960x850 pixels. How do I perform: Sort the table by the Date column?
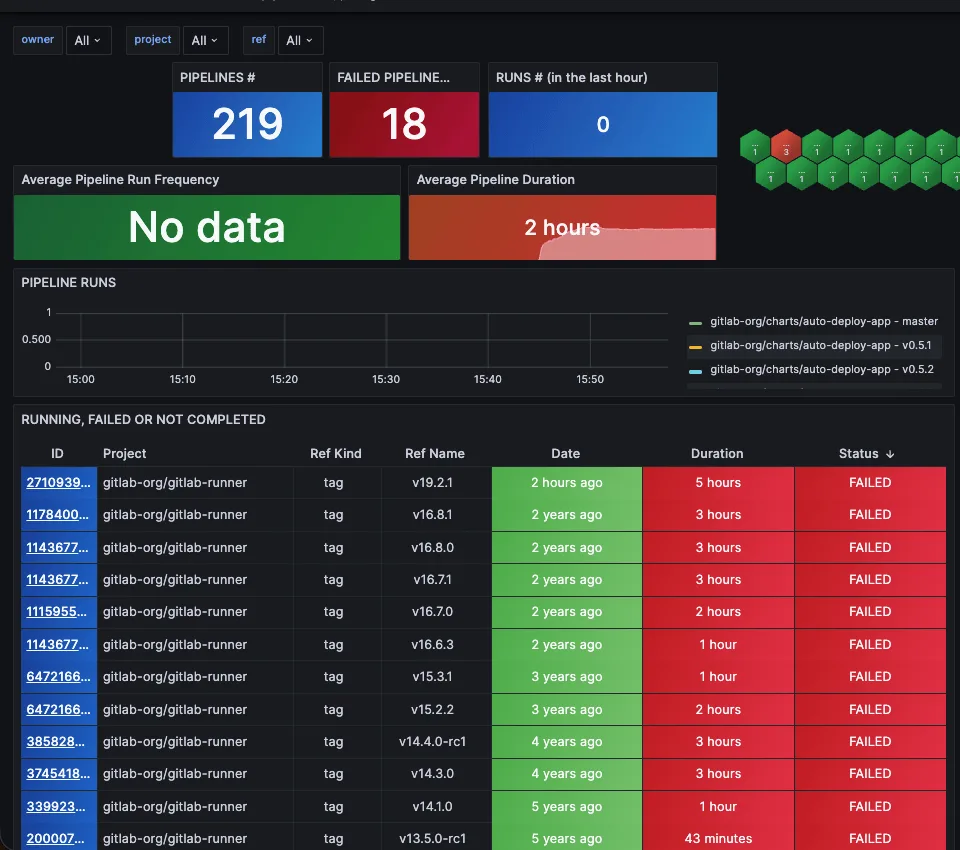click(x=565, y=454)
